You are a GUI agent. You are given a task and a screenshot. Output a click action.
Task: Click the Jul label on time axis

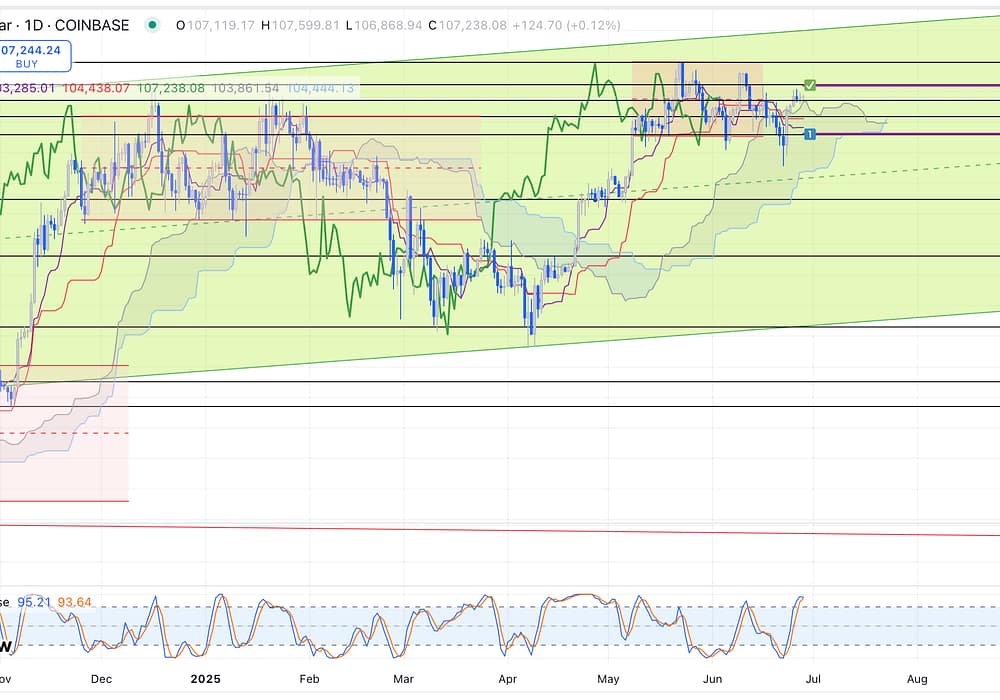(x=813, y=679)
